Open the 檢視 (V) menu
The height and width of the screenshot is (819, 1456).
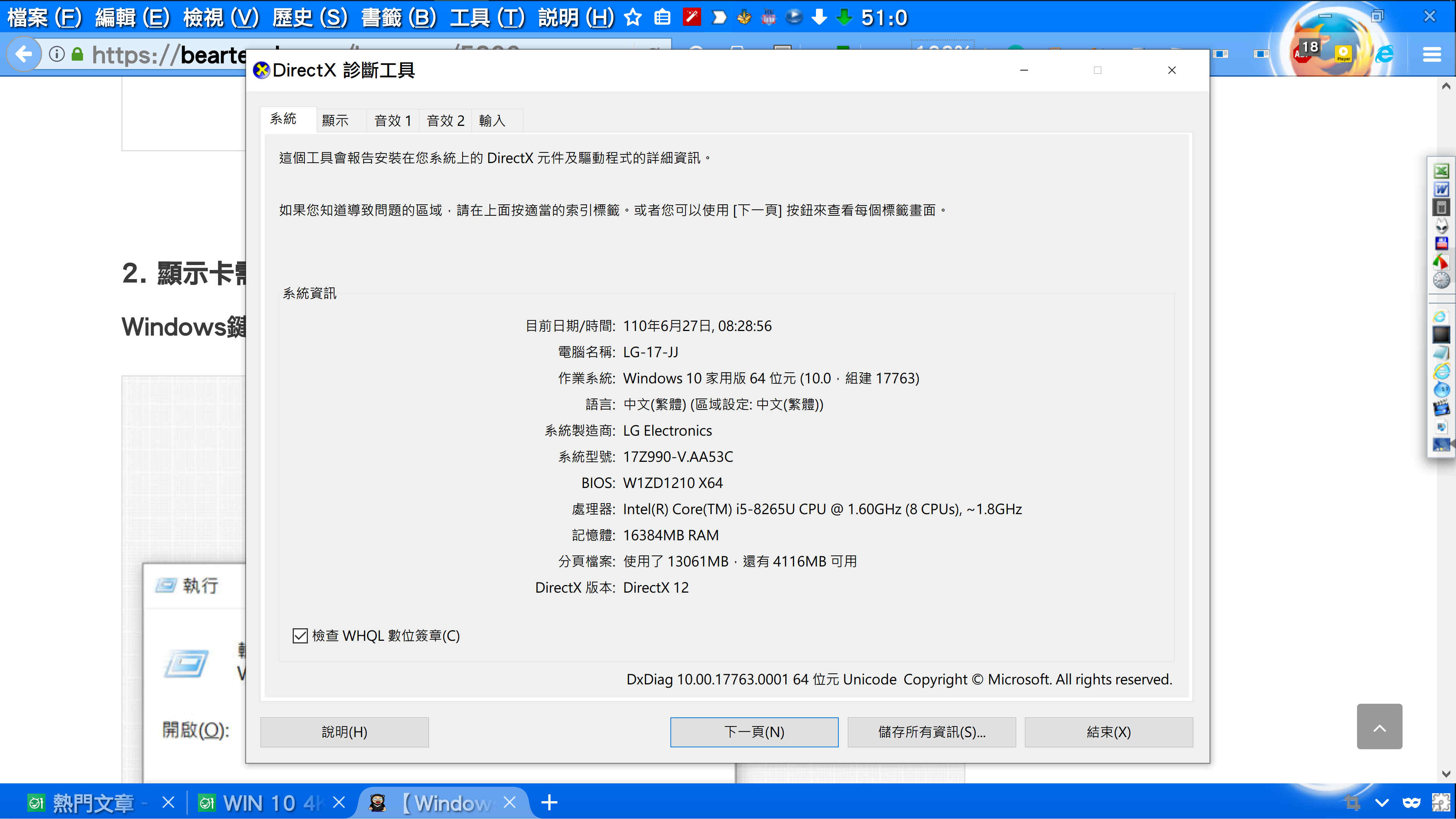(x=221, y=17)
